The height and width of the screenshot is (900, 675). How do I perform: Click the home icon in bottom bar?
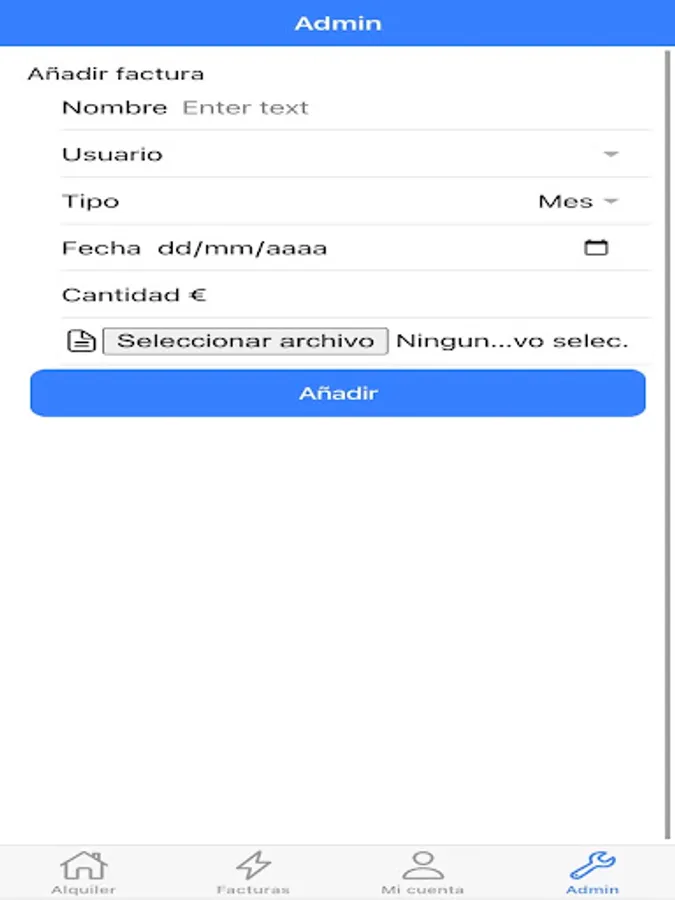(x=84, y=864)
